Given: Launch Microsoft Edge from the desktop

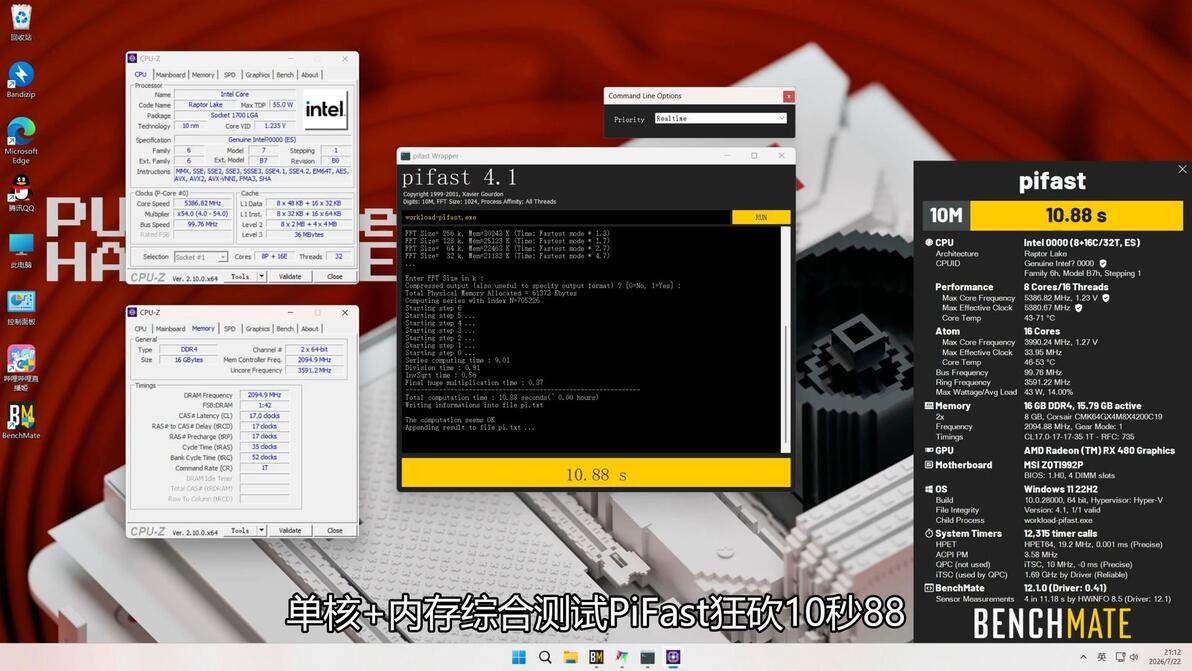Looking at the screenshot, I should click(21, 140).
